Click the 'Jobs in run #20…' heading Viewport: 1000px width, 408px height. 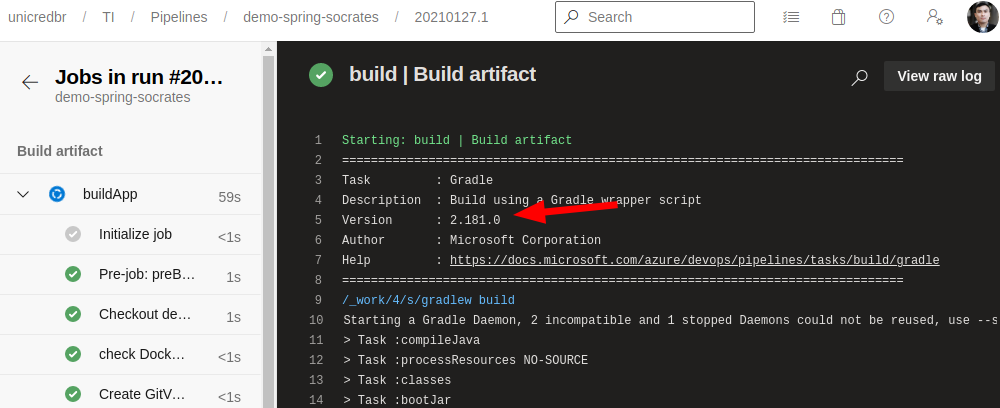click(x=139, y=77)
